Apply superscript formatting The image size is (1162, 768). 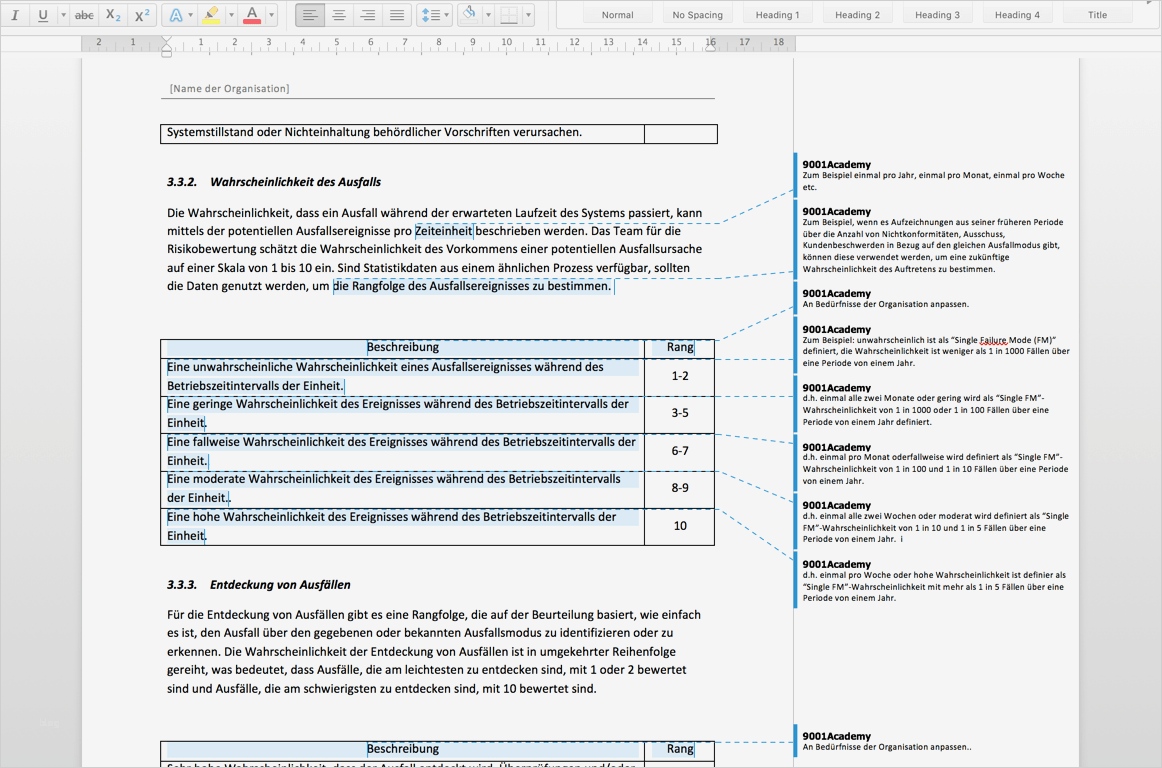pyautogui.click(x=142, y=15)
